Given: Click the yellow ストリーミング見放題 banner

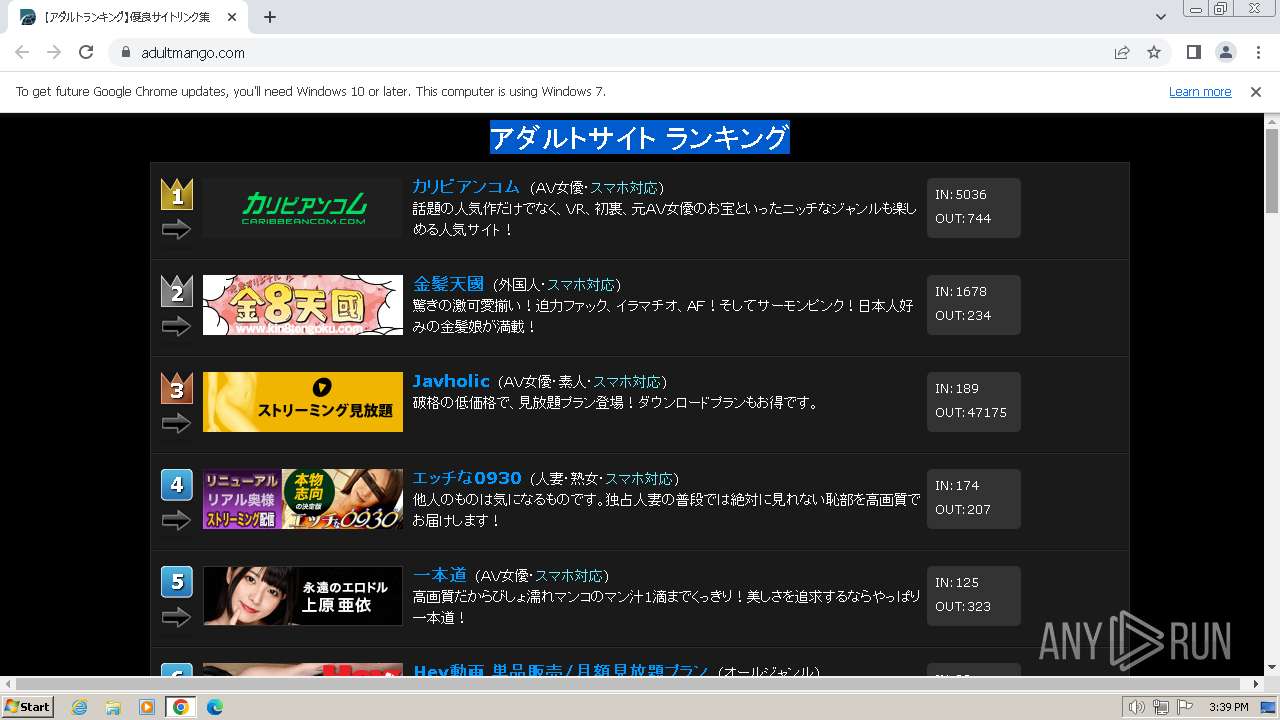Looking at the screenshot, I should 303,402.
